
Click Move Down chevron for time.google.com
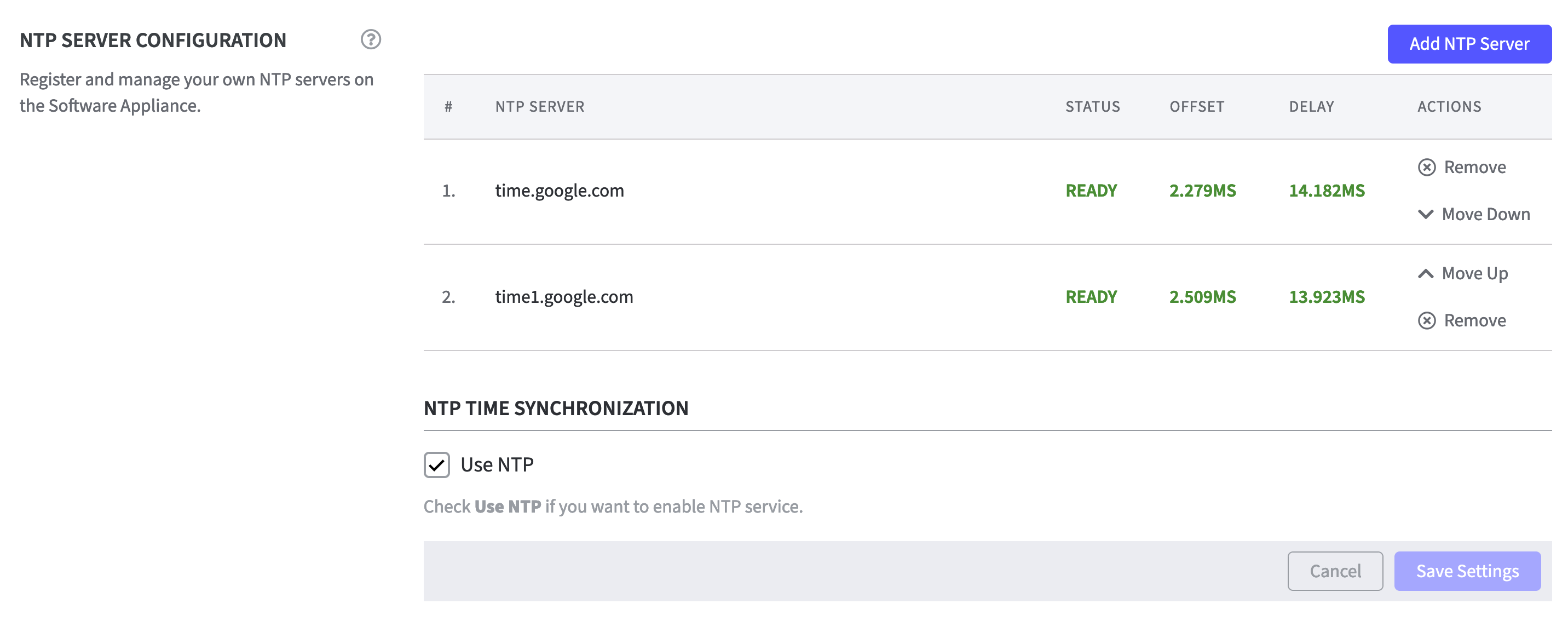pos(1426,214)
